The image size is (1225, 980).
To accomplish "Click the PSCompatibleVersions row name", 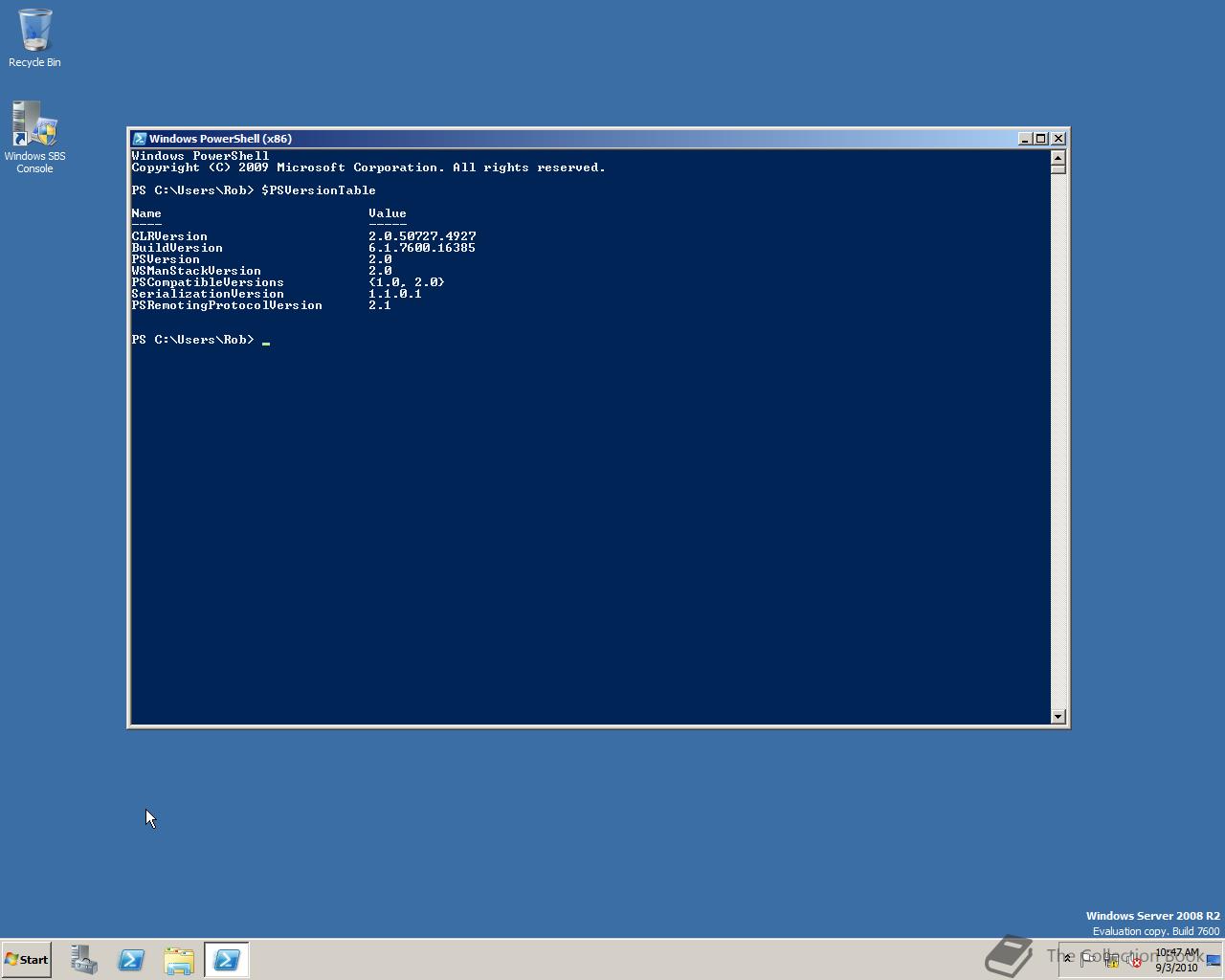I will tap(208, 282).
